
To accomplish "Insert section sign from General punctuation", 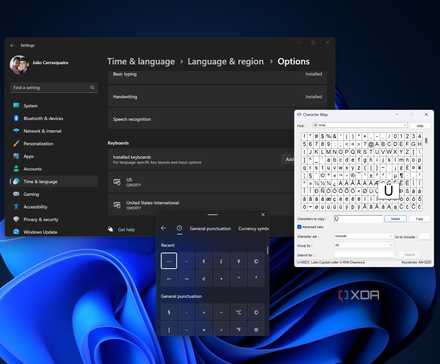I will (169, 312).
